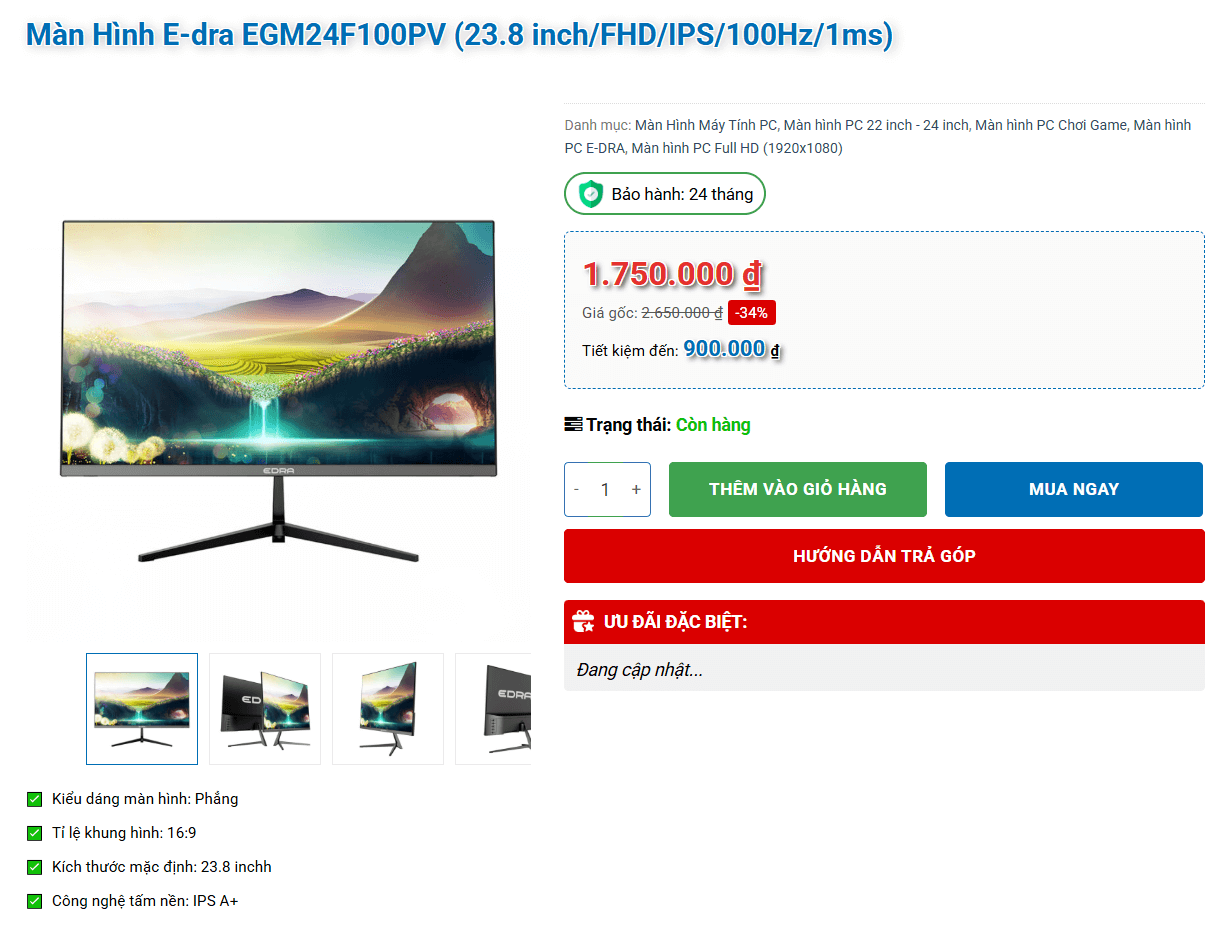Select the front-view monitor thumbnail
This screenshot has height=926, width=1226.
coord(142,709)
